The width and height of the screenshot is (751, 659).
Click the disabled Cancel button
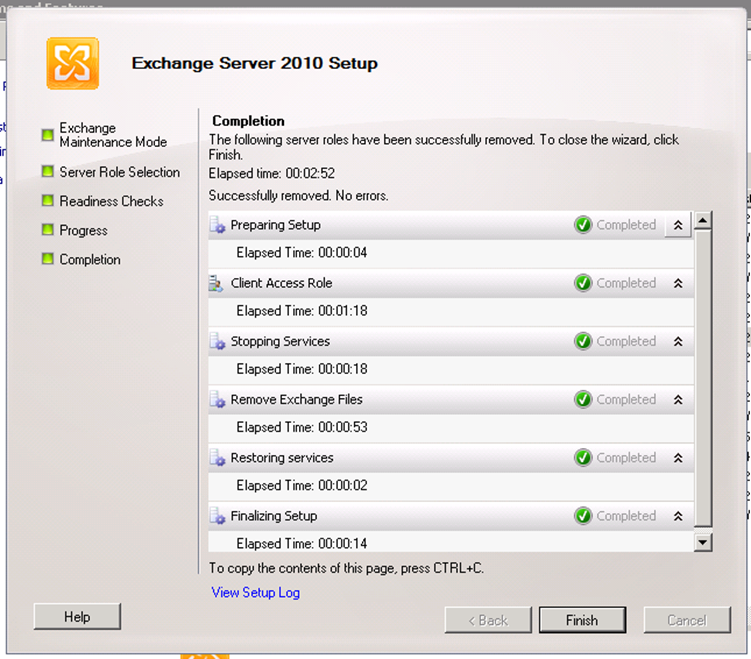687,620
